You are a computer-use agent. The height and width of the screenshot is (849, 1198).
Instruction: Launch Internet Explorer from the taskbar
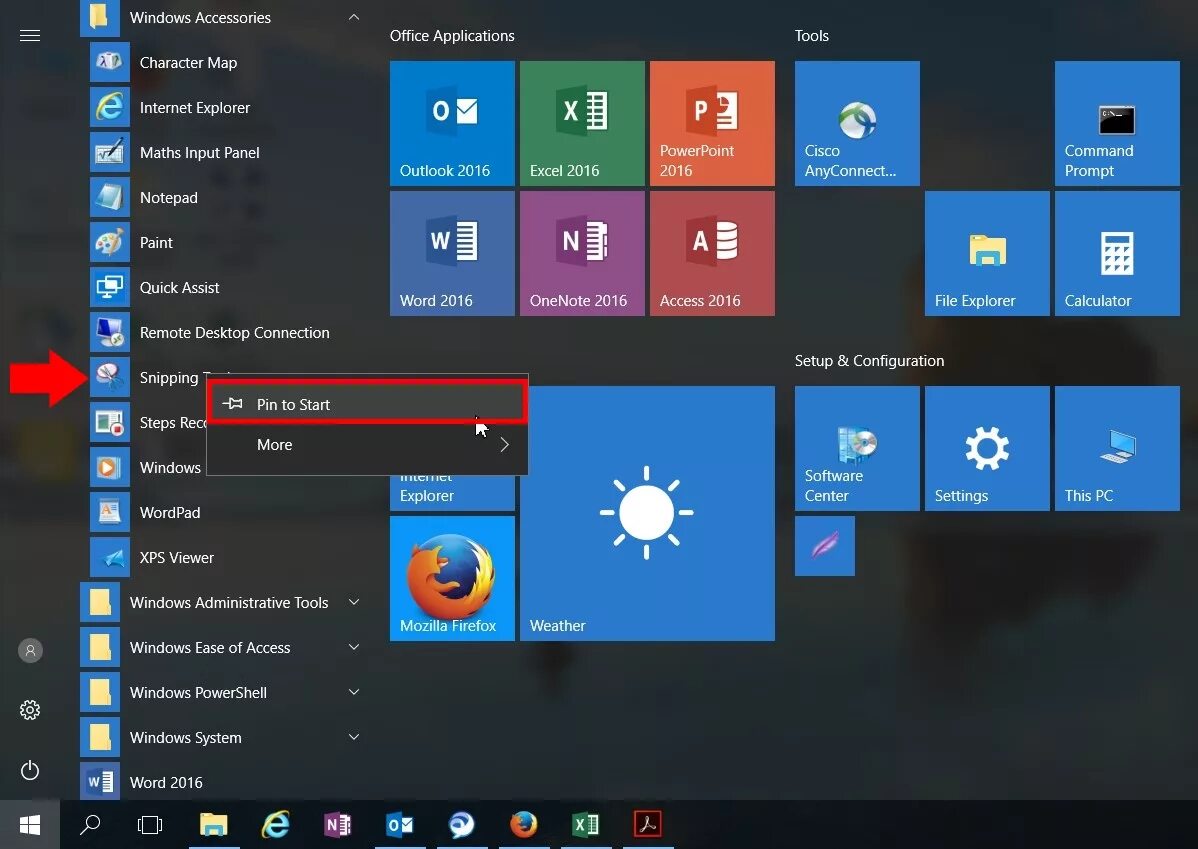point(276,825)
